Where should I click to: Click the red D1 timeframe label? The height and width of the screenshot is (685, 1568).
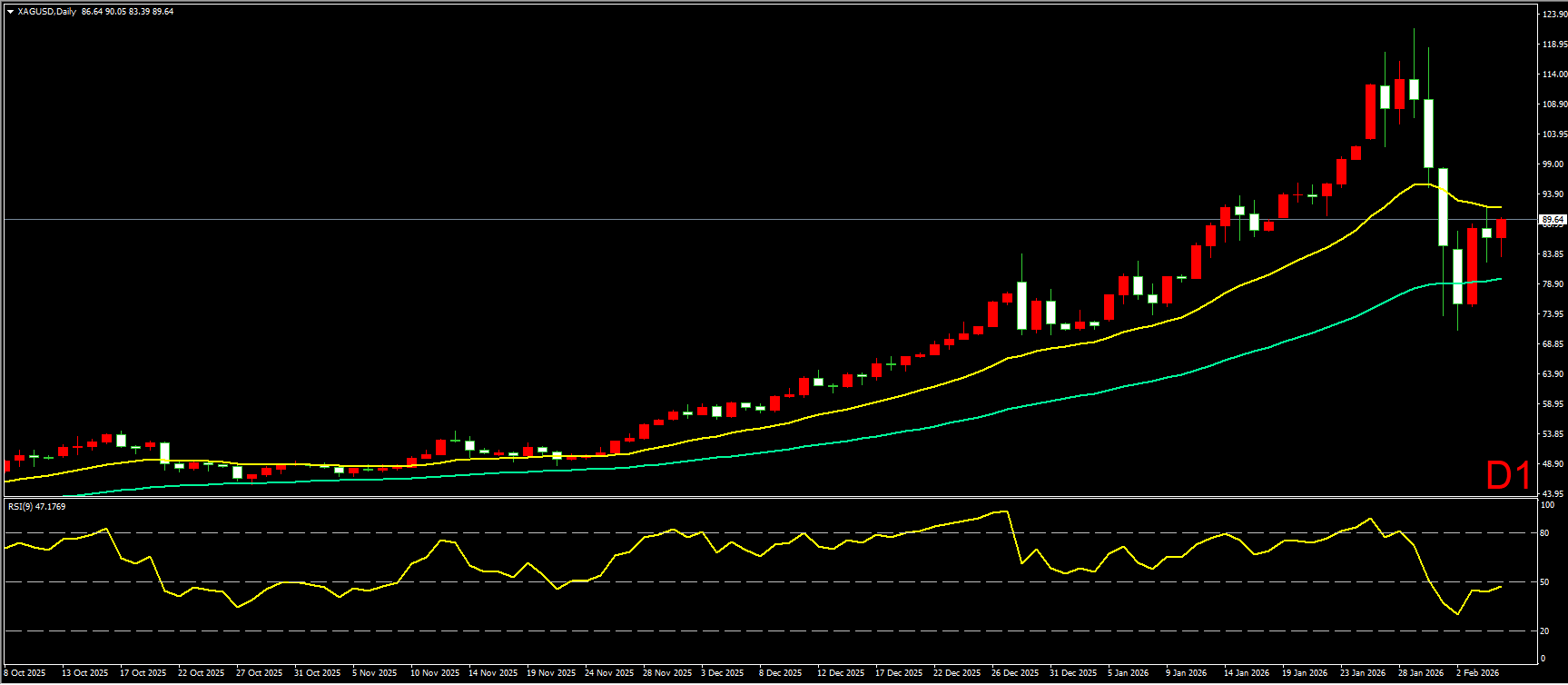coord(1508,475)
